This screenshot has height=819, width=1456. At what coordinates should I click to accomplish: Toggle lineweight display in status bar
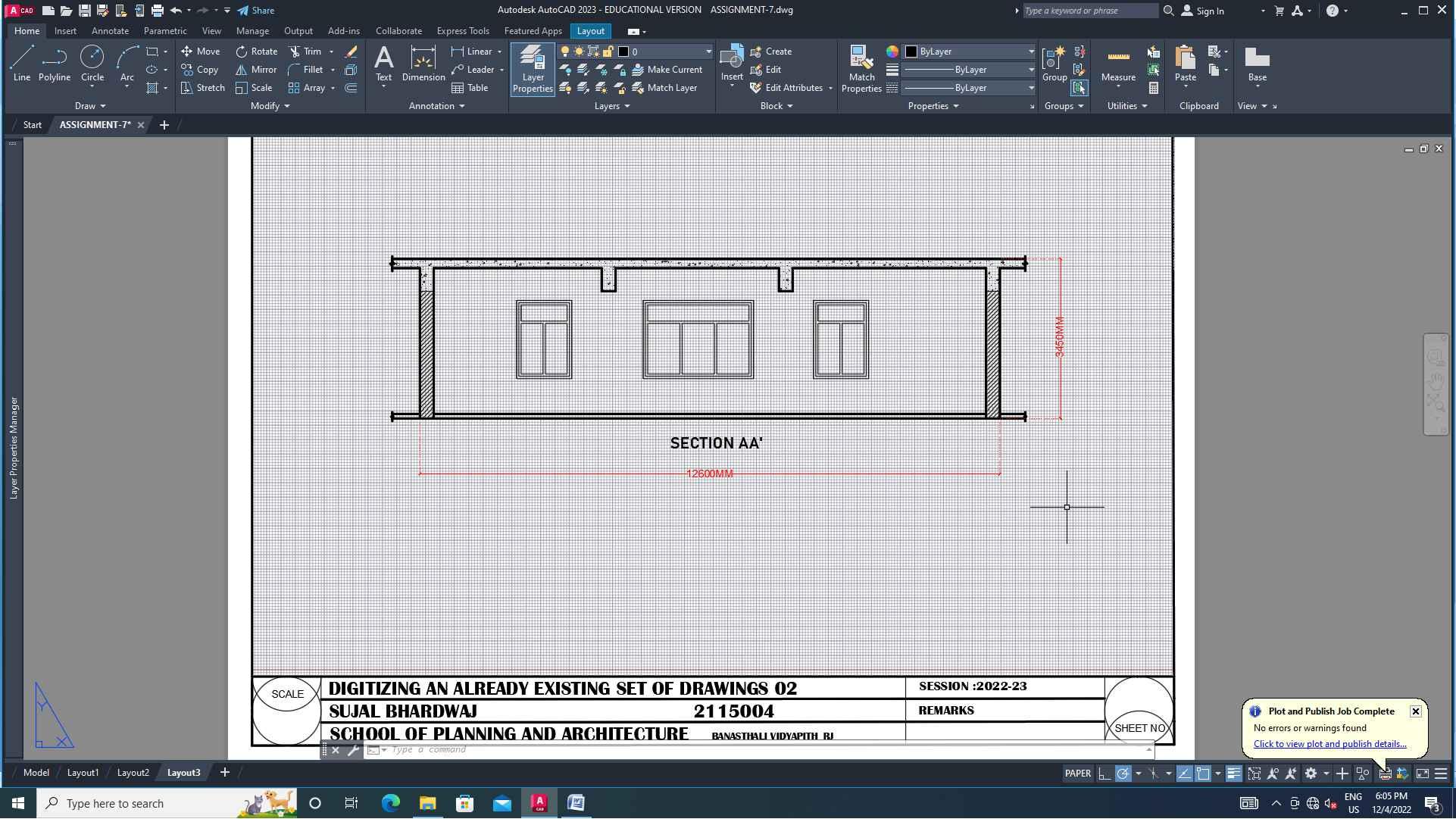(x=1233, y=774)
